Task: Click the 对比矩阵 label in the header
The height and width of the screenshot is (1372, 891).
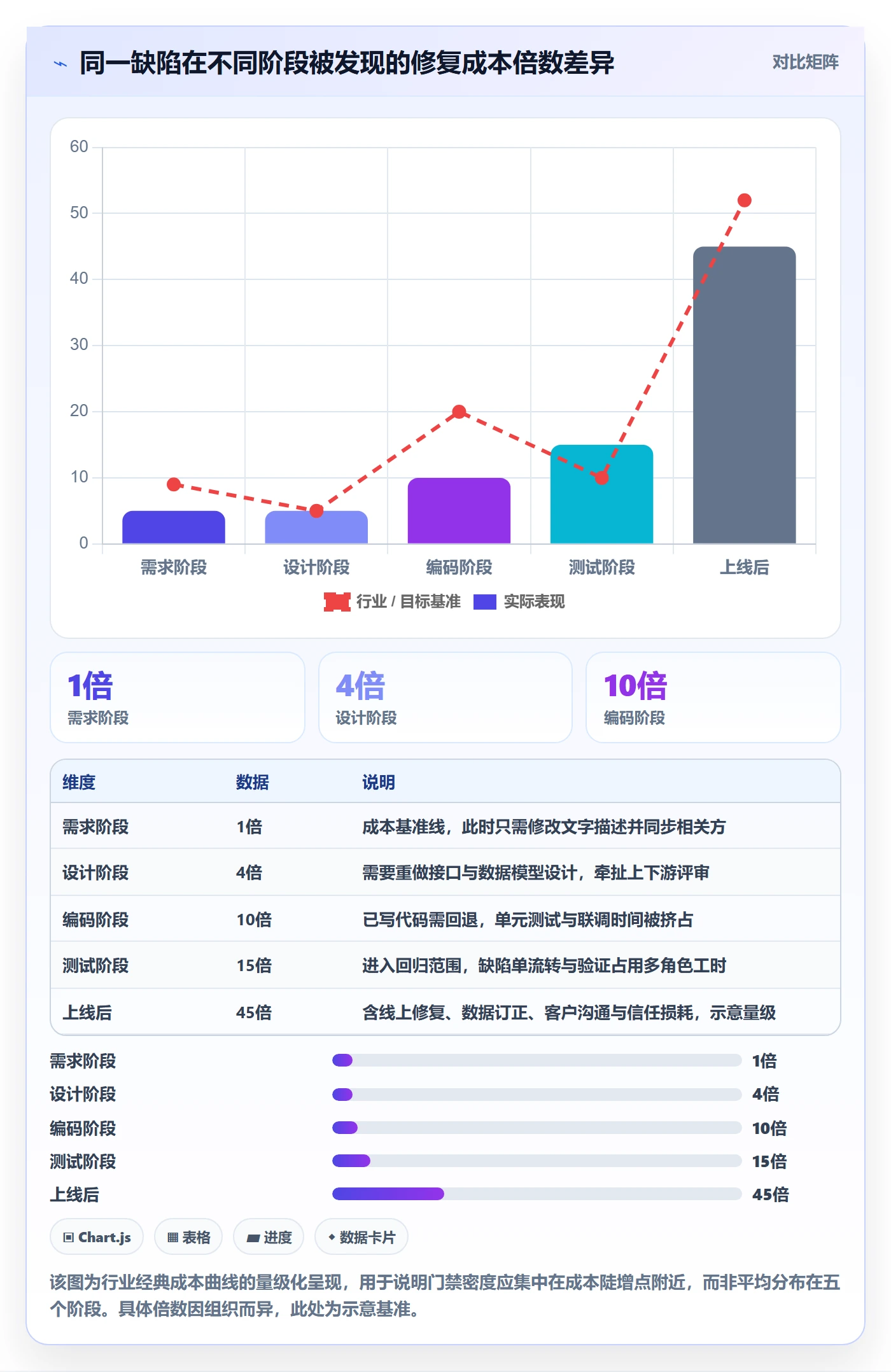Action: tap(805, 62)
